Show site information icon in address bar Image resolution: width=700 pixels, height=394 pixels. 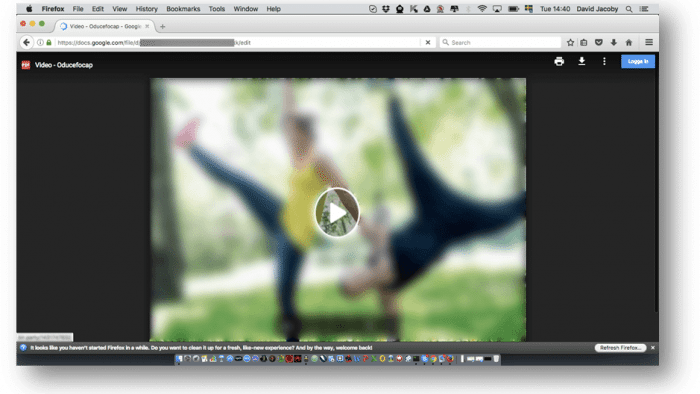coord(40,42)
